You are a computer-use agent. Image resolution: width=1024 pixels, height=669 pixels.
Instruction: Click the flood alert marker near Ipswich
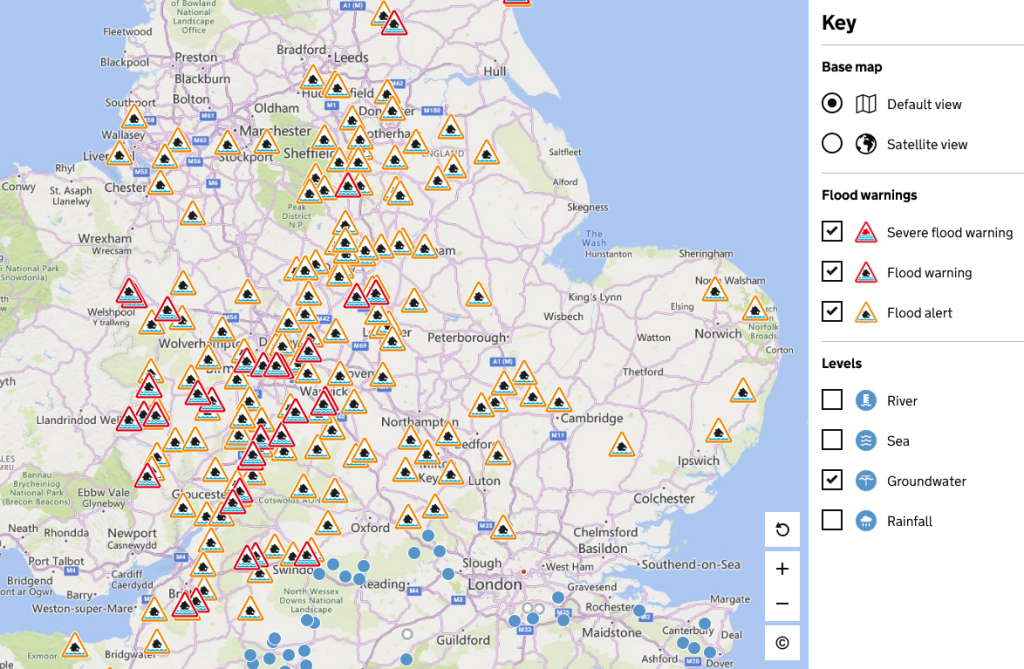pyautogui.click(x=718, y=431)
